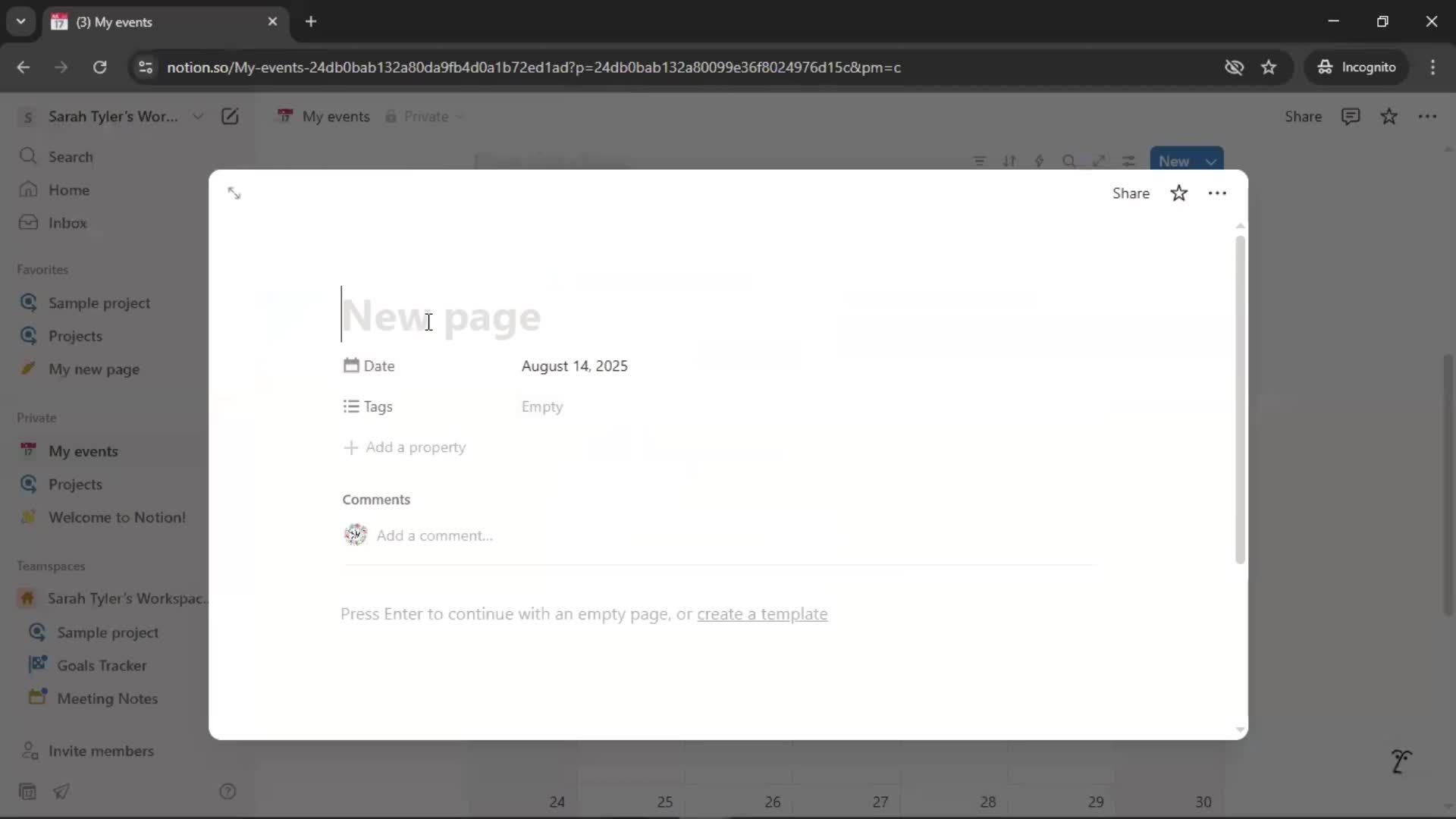
Task: Open the help question mark icon
Action: pyautogui.click(x=227, y=792)
